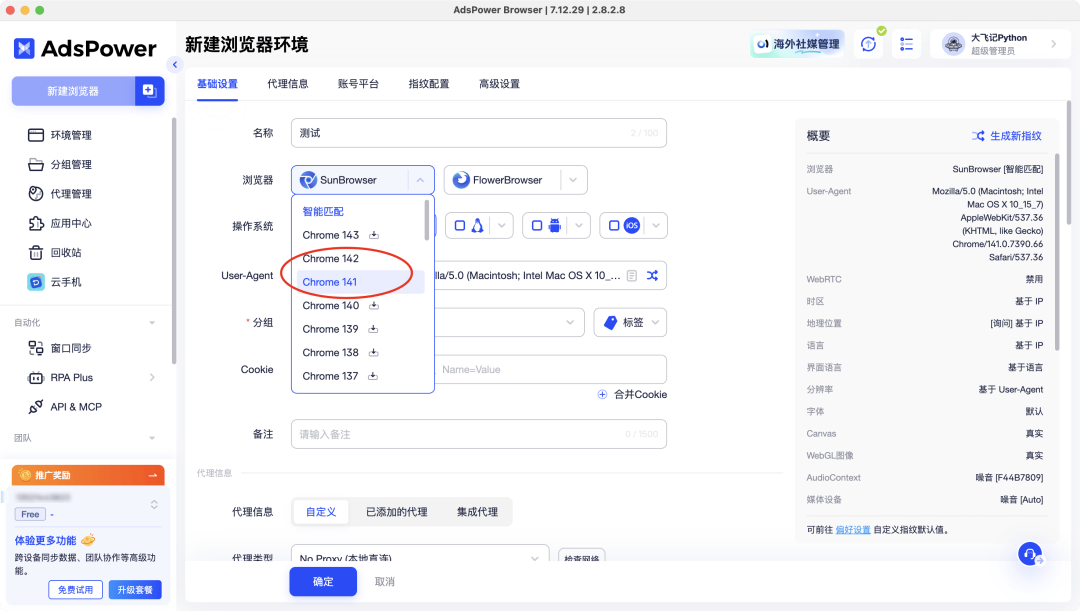The height and width of the screenshot is (611, 1080).
Task: Click into the Cookie input field
Action: tap(550, 369)
